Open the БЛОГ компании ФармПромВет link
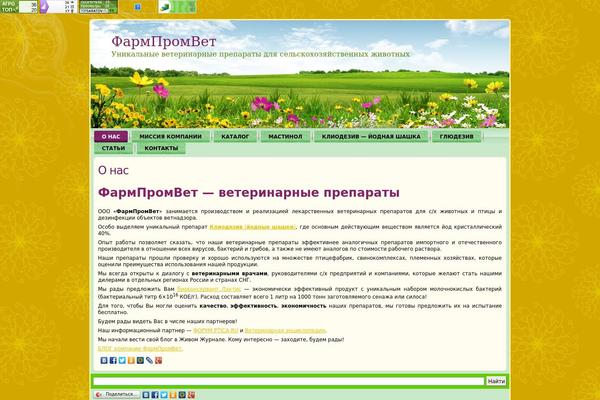 click(140, 349)
